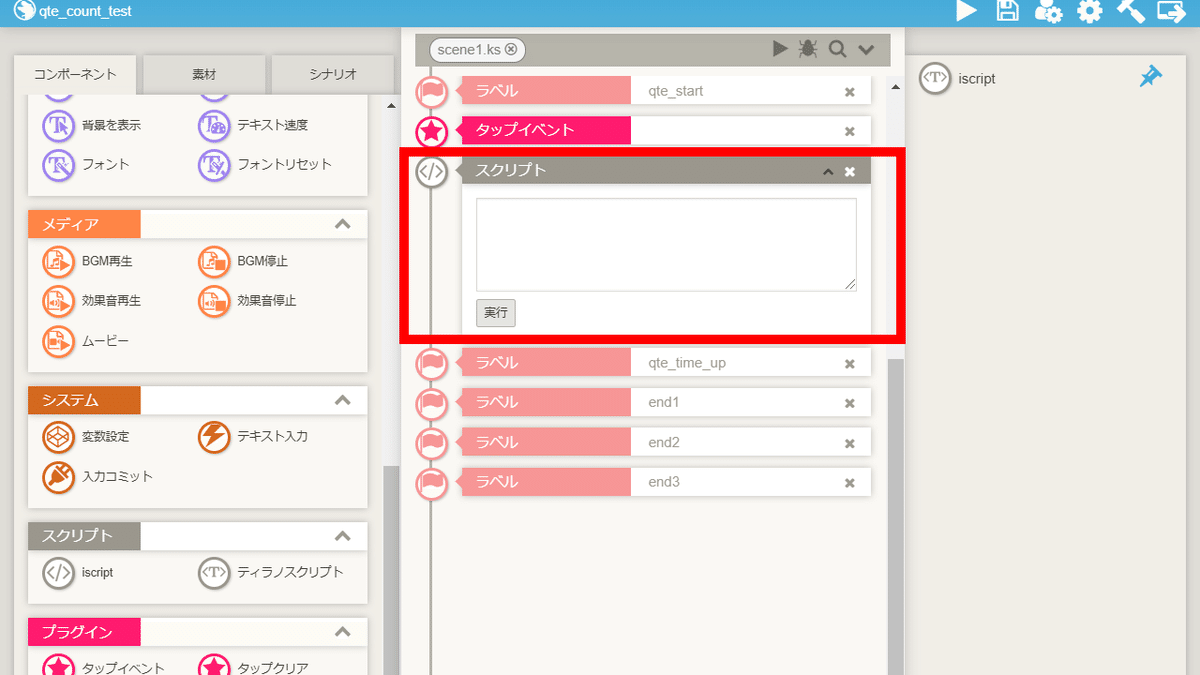Click inside the script textarea
Image resolution: width=1200 pixels, height=675 pixels.
click(x=666, y=245)
